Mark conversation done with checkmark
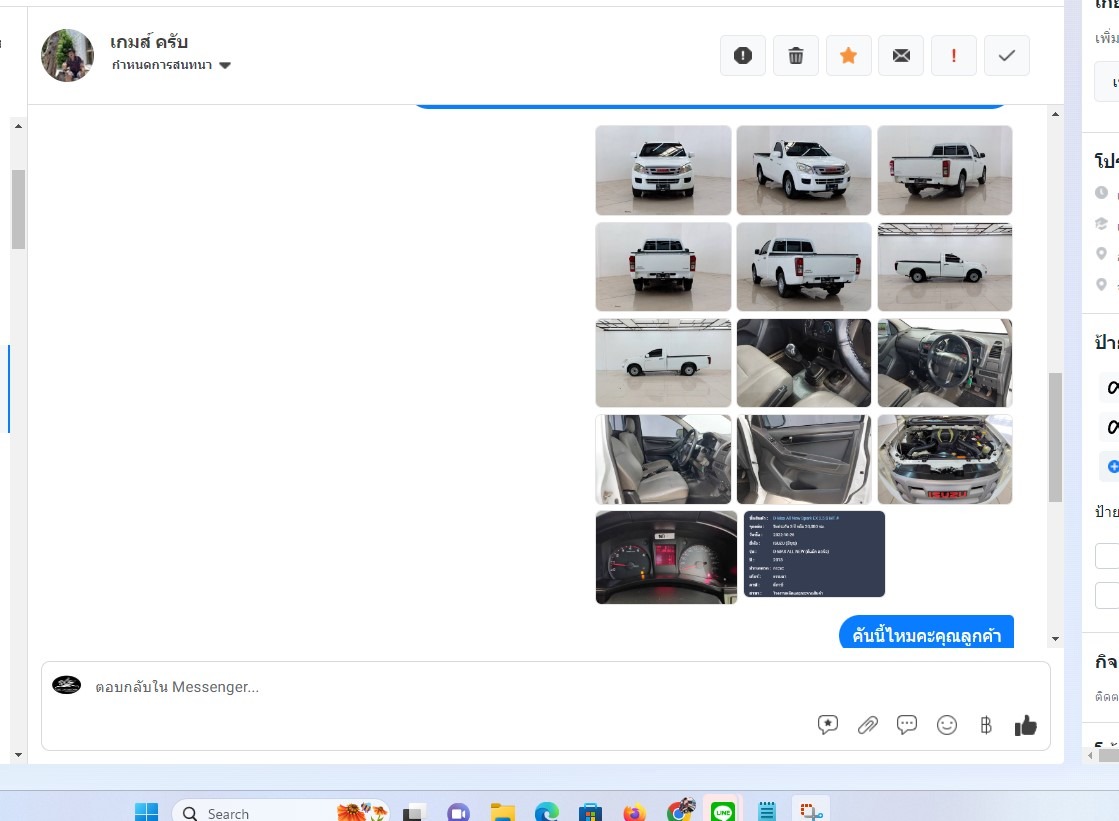The width and height of the screenshot is (1119, 821). pos(1007,56)
